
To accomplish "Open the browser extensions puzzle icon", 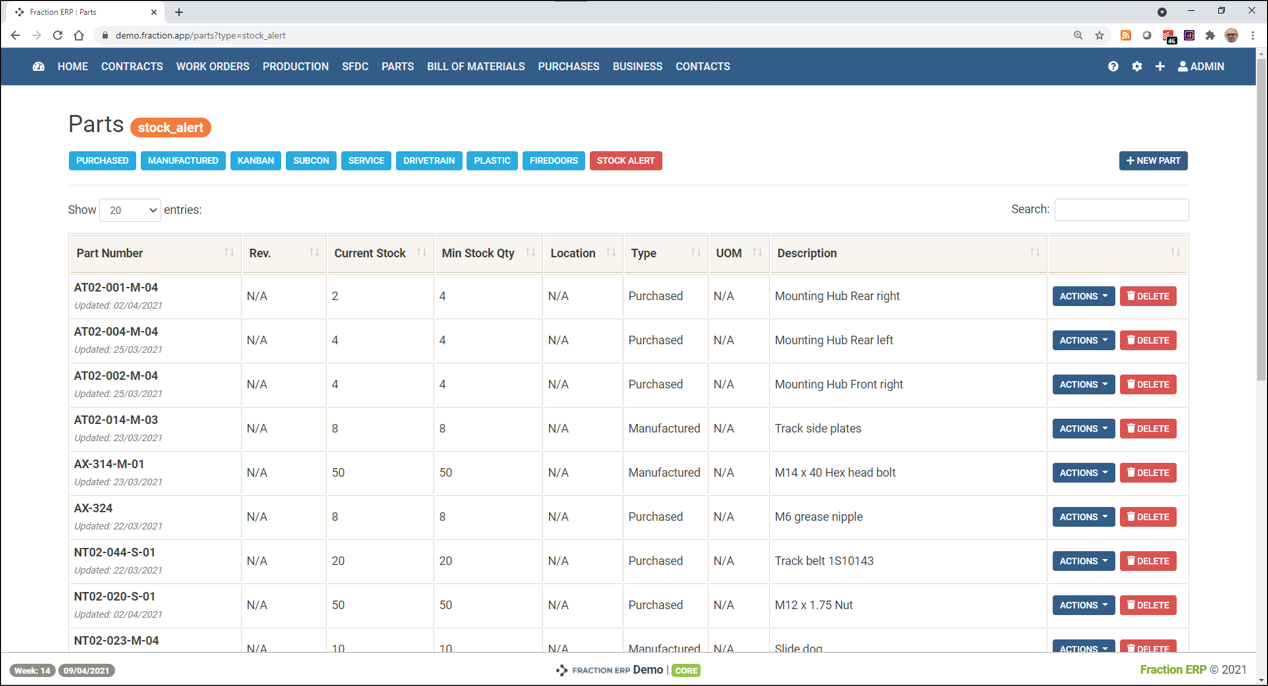I will 1210,35.
